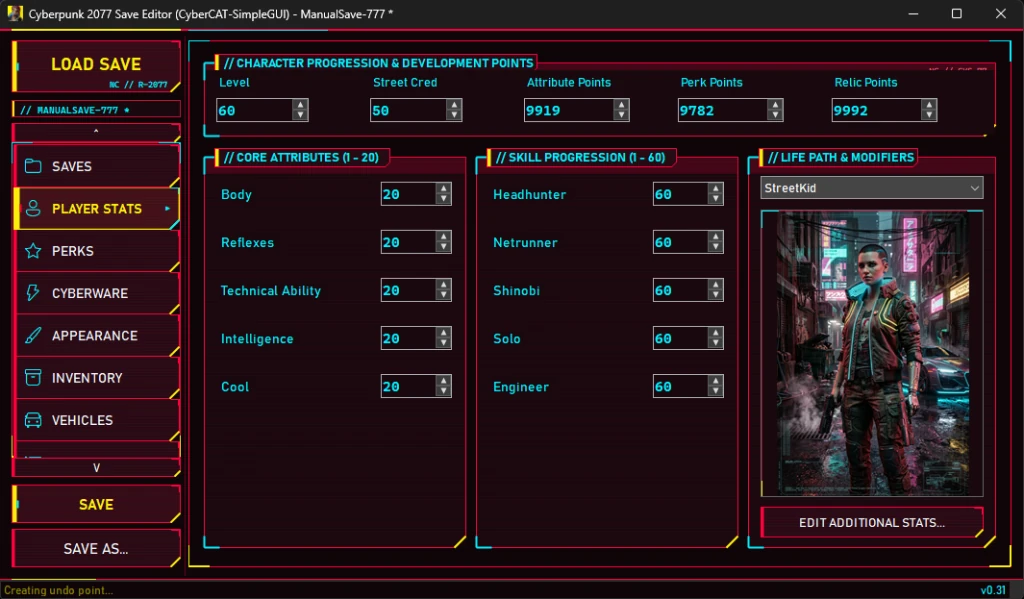
Task: Open Edit Additional Stats dialog
Action: tap(872, 523)
